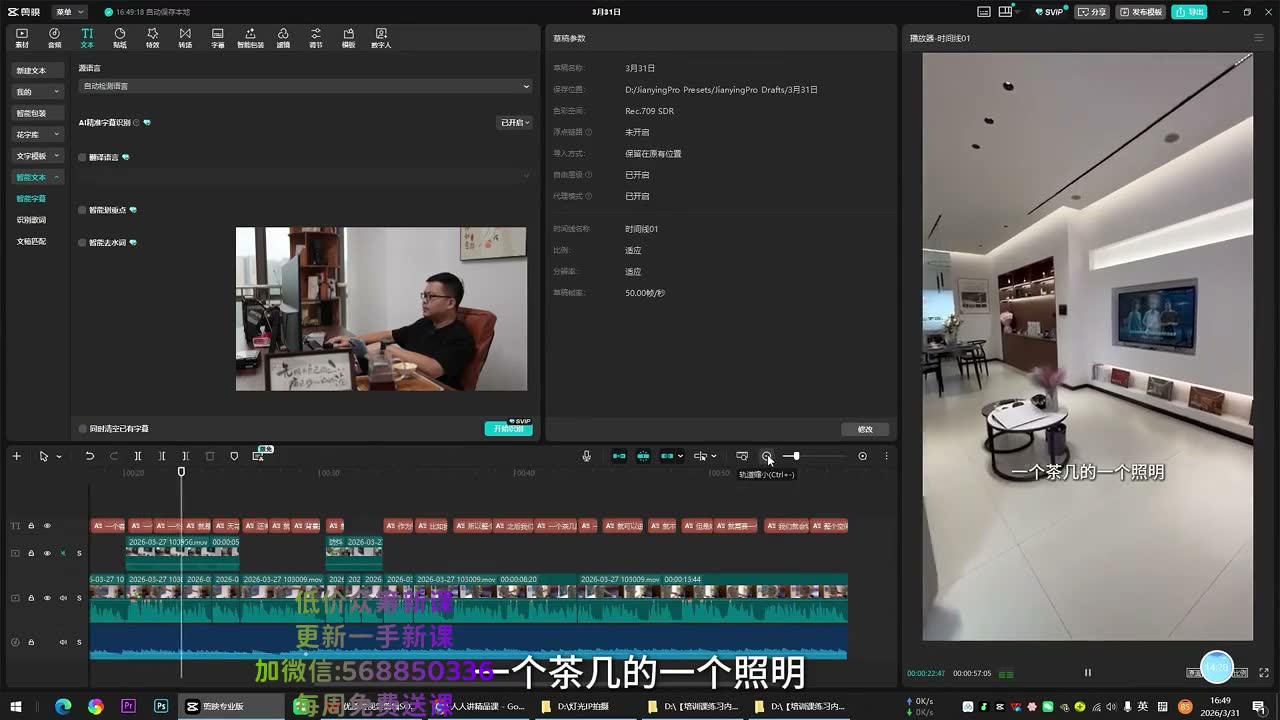1280x720 pixels.
Task: Open the 转场 transitions panel
Action: coord(185,38)
